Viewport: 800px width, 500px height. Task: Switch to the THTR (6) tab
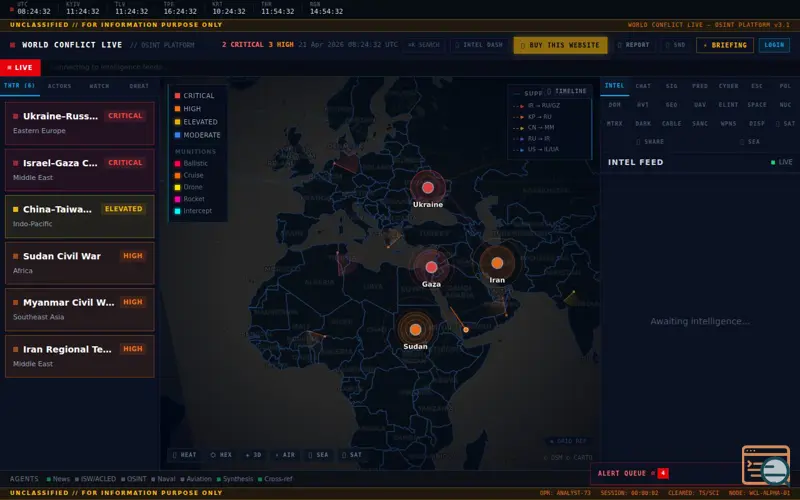click(19, 86)
